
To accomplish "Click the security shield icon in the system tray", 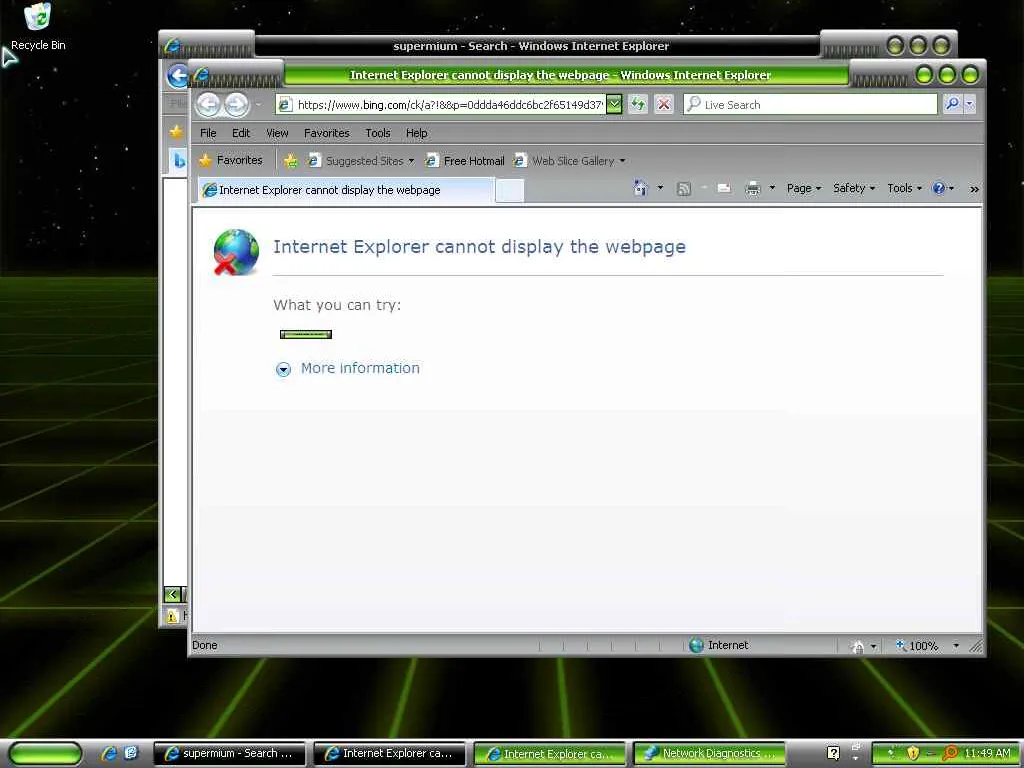I will point(913,753).
